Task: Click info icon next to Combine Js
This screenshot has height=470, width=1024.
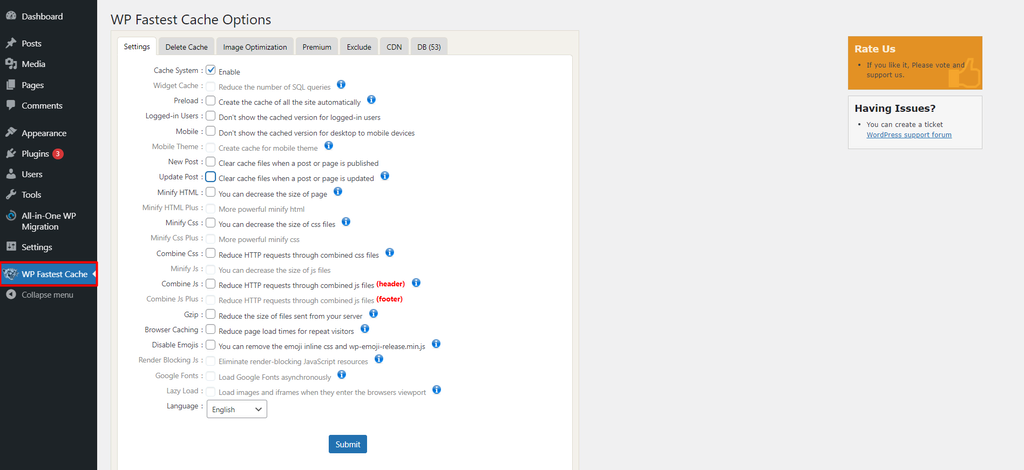Action: pos(416,283)
